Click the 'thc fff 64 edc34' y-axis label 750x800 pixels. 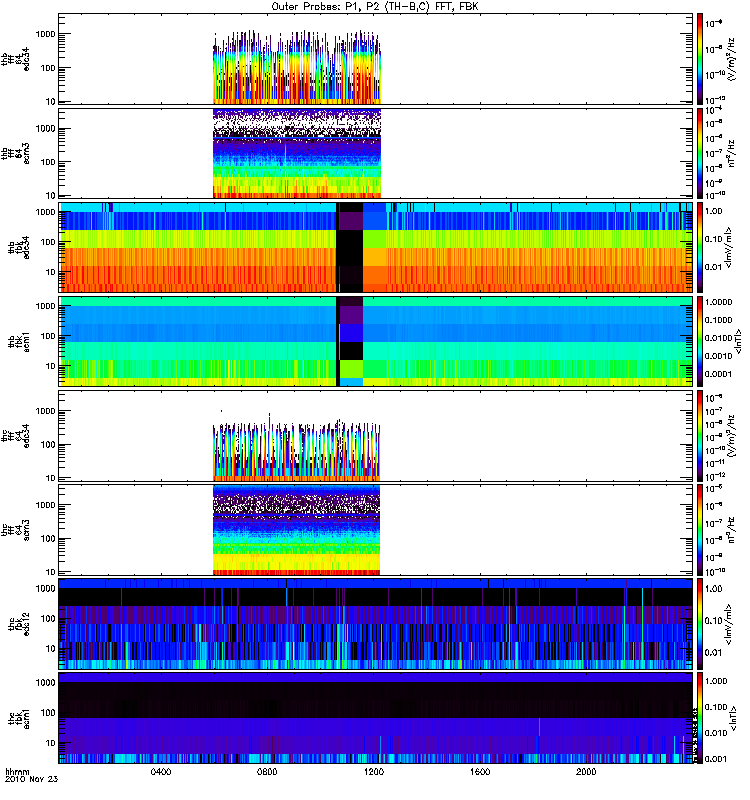pyautogui.click(x=15, y=436)
